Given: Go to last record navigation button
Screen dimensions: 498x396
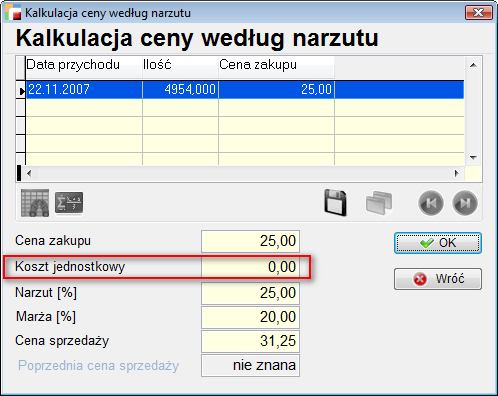Looking at the screenshot, I should point(465,203).
